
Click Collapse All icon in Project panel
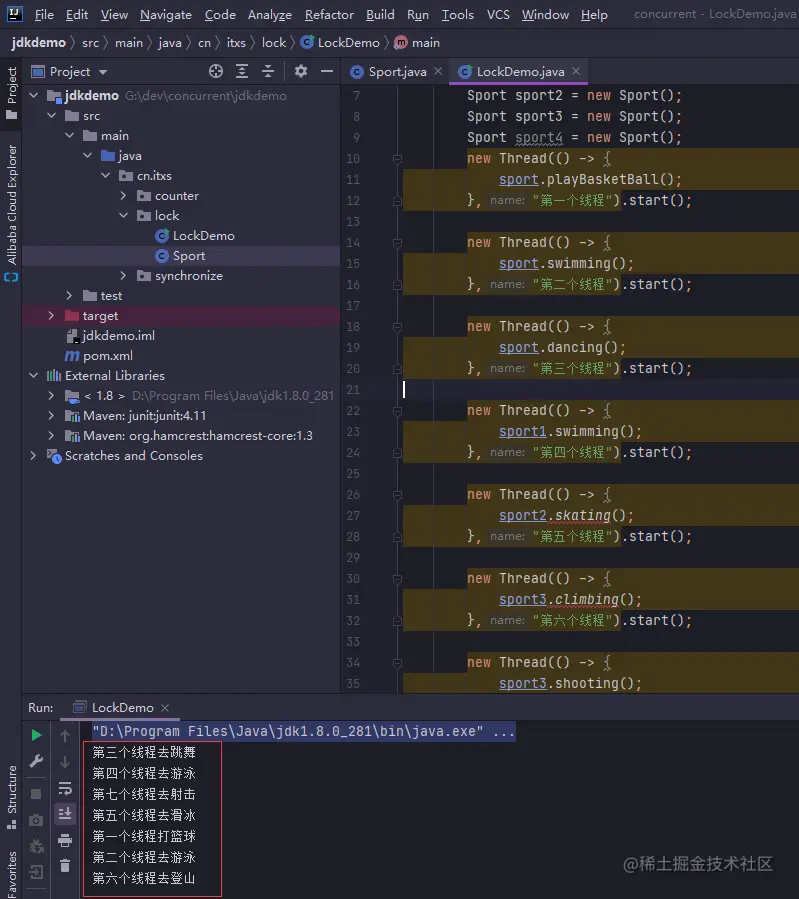(268, 71)
